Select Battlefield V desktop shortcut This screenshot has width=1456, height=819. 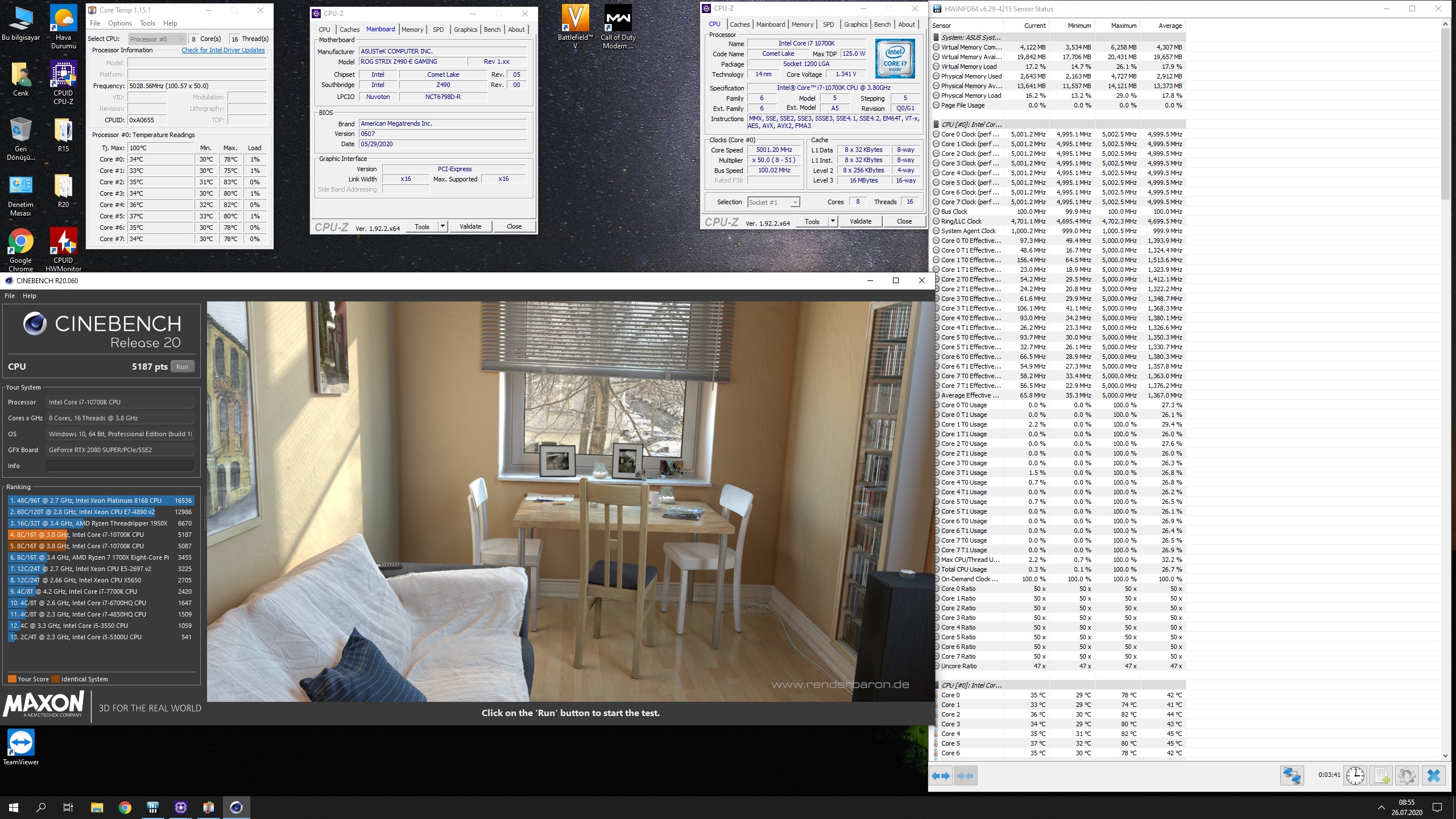pos(575,27)
